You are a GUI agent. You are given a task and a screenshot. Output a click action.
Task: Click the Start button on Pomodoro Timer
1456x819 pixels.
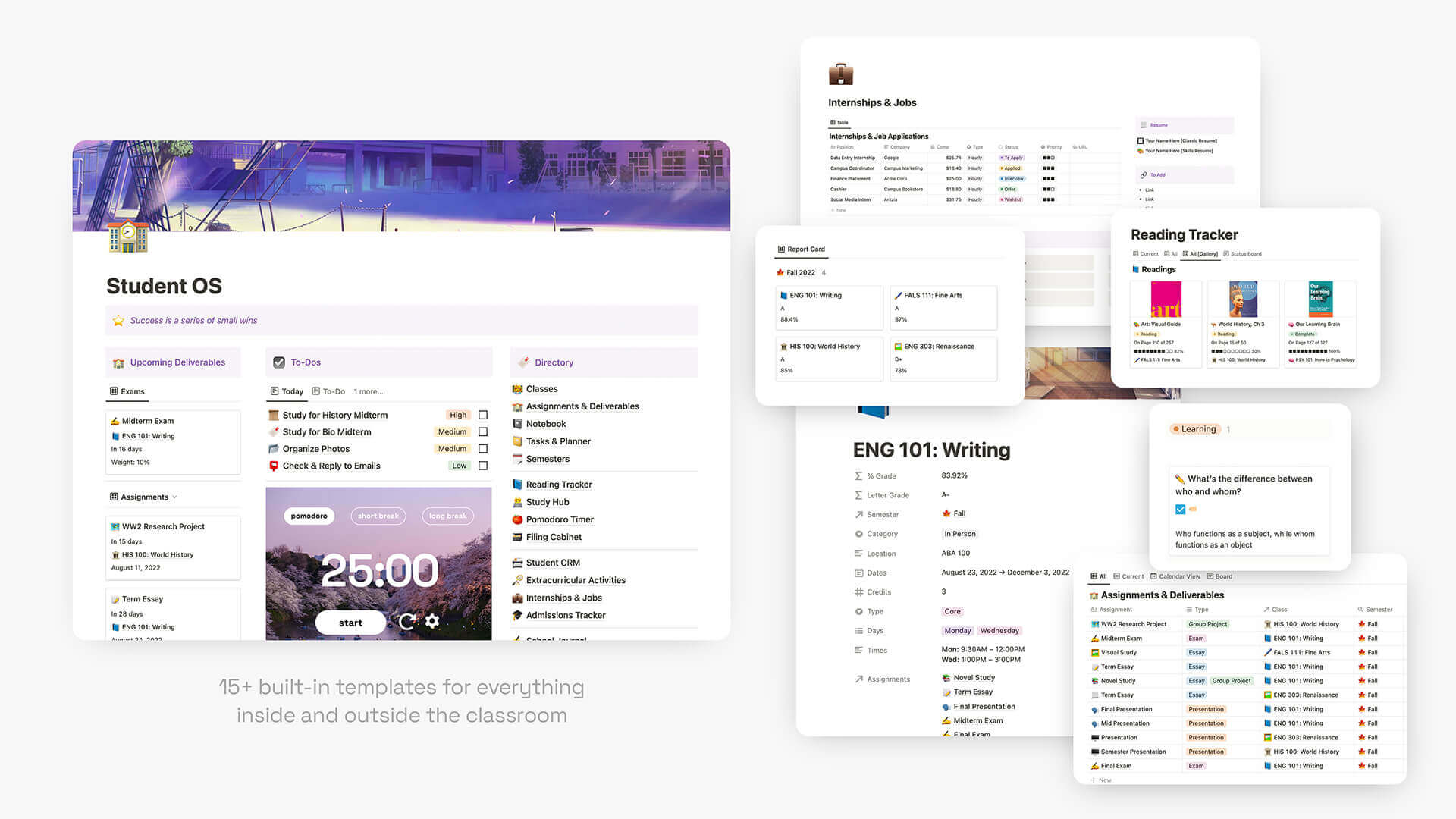click(353, 622)
